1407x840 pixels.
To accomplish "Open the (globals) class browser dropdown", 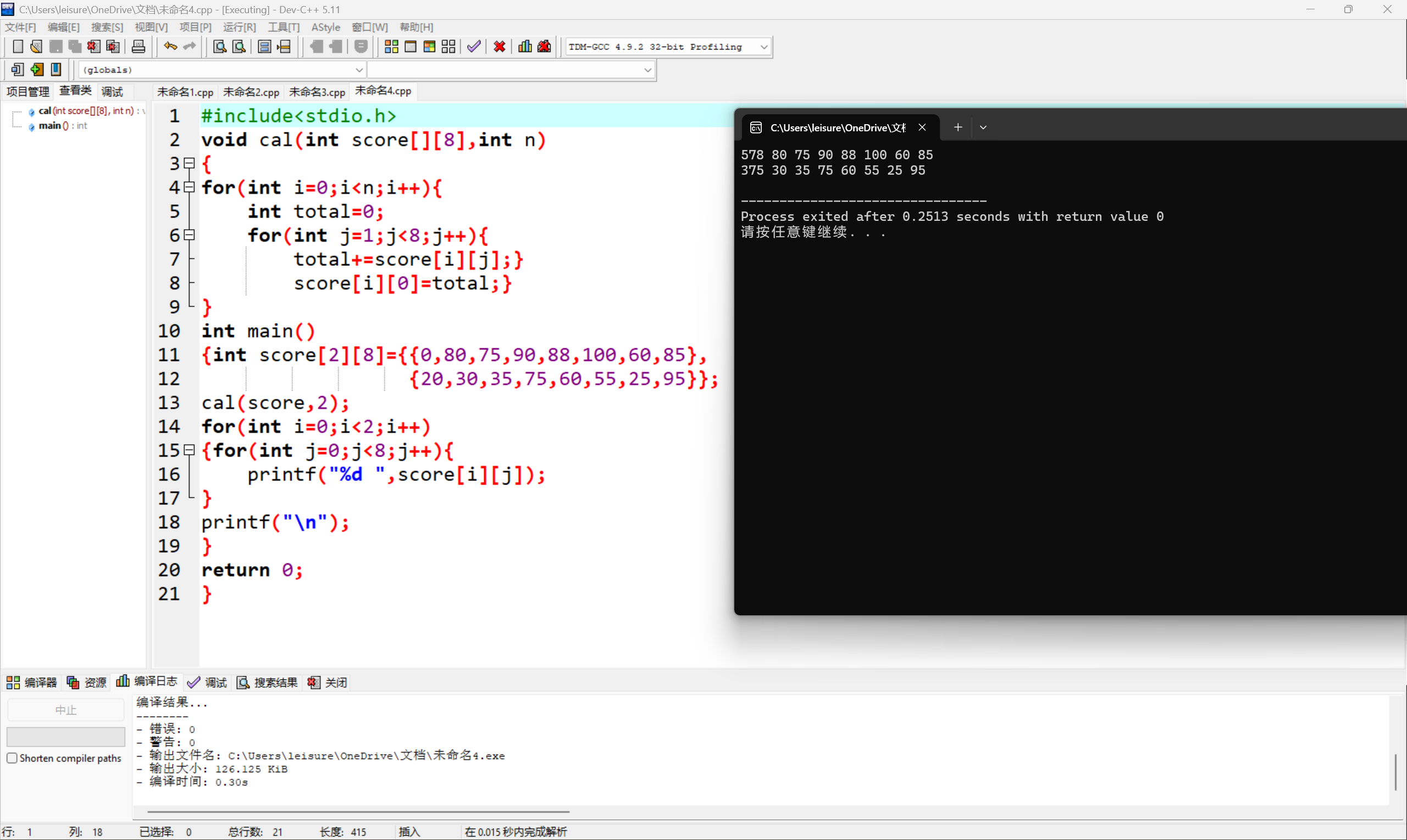I will tap(359, 69).
